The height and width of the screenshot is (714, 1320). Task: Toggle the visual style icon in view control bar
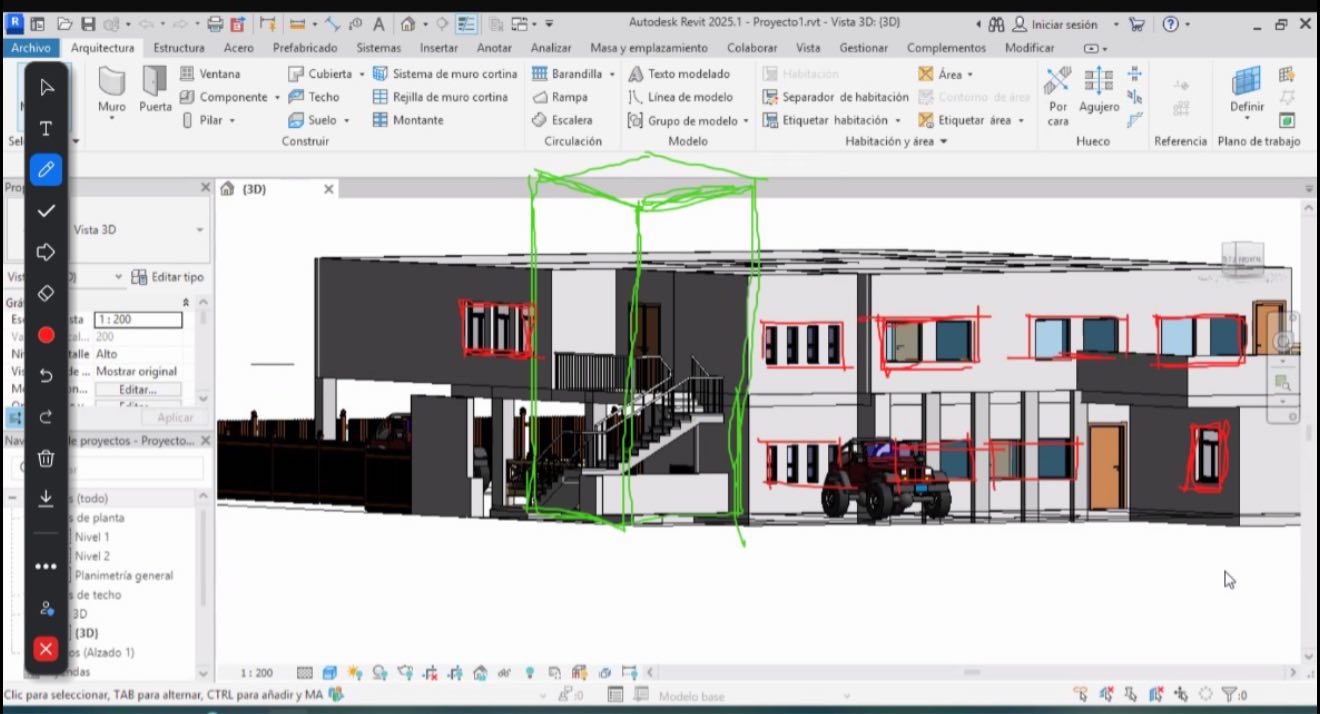(330, 673)
